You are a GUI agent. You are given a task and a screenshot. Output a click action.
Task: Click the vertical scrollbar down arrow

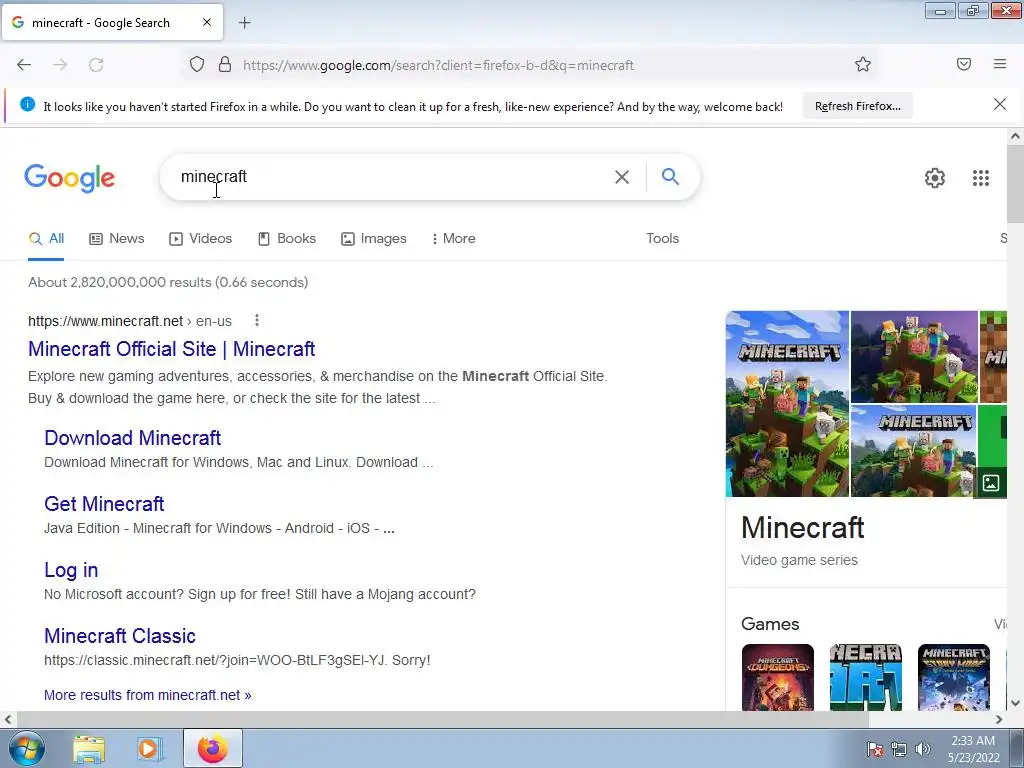(x=1015, y=703)
